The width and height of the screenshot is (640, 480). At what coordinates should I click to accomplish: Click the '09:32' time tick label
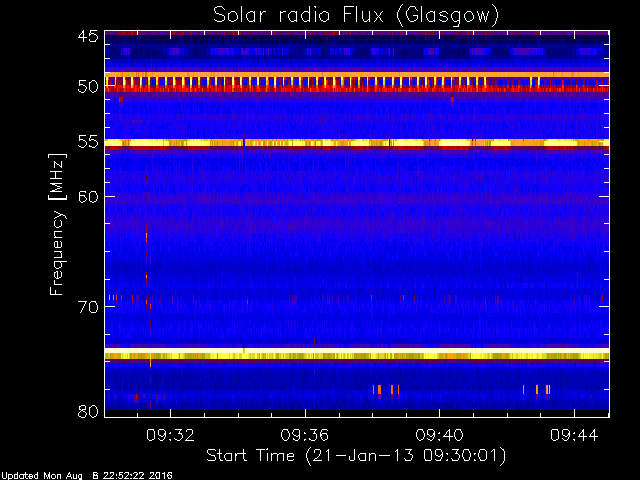[x=170, y=435]
